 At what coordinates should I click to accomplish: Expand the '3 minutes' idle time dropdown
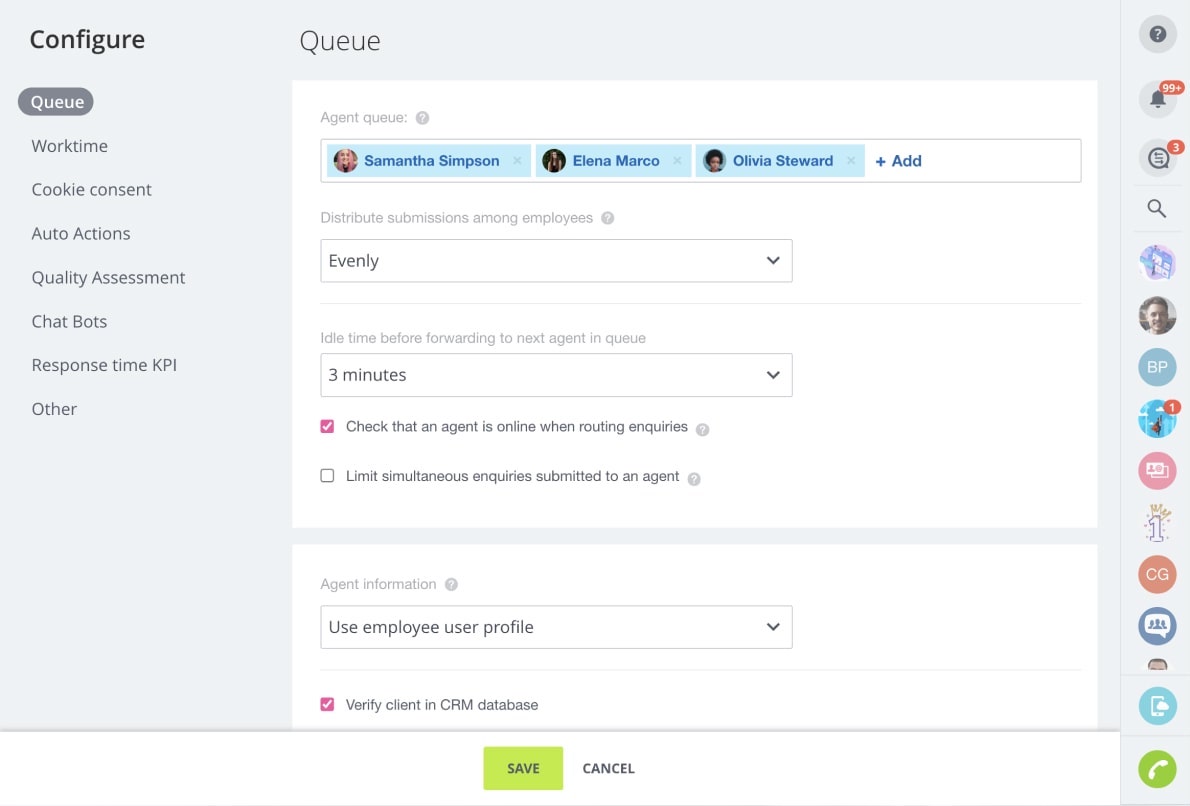pos(556,375)
